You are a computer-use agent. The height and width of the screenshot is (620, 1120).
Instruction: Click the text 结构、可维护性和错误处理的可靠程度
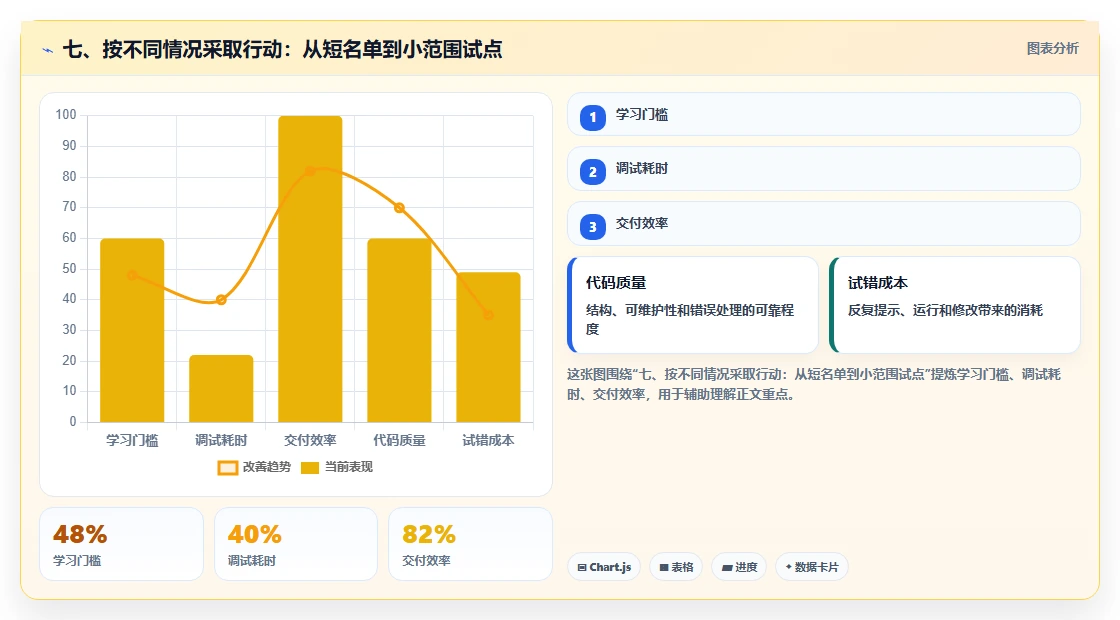(x=690, y=319)
